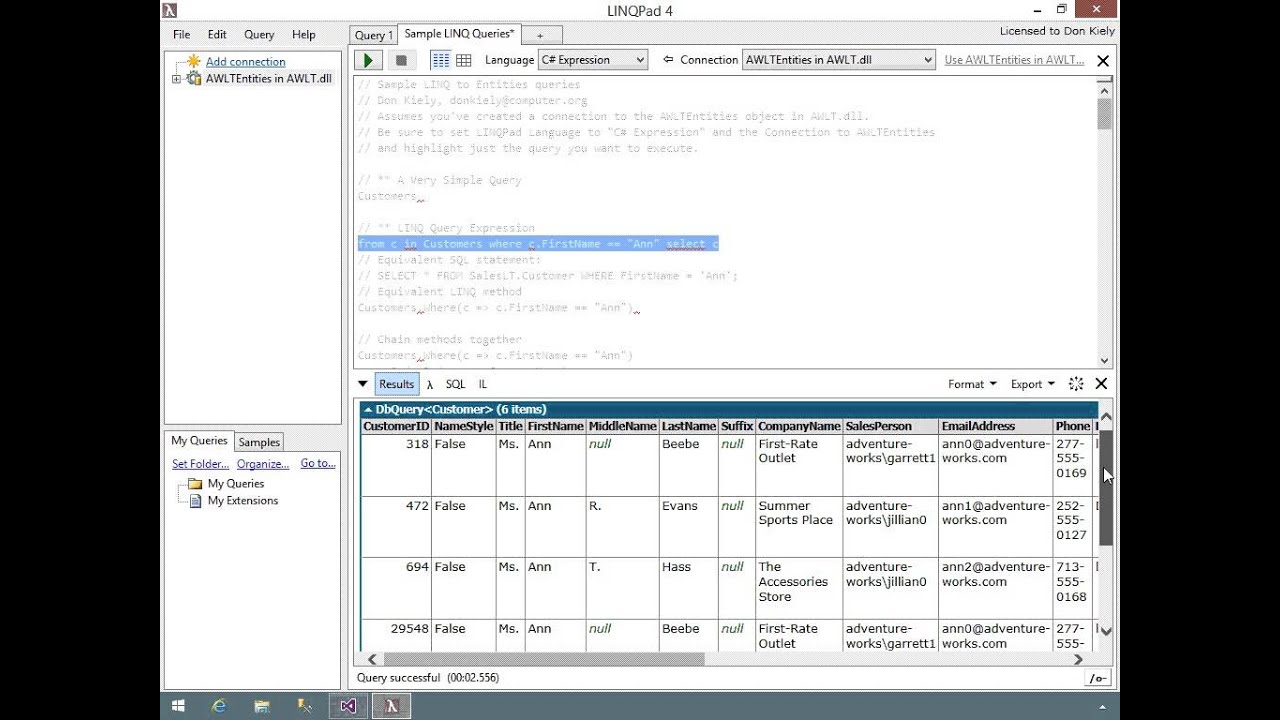Click the results panel spinner options icon

click(1076, 384)
